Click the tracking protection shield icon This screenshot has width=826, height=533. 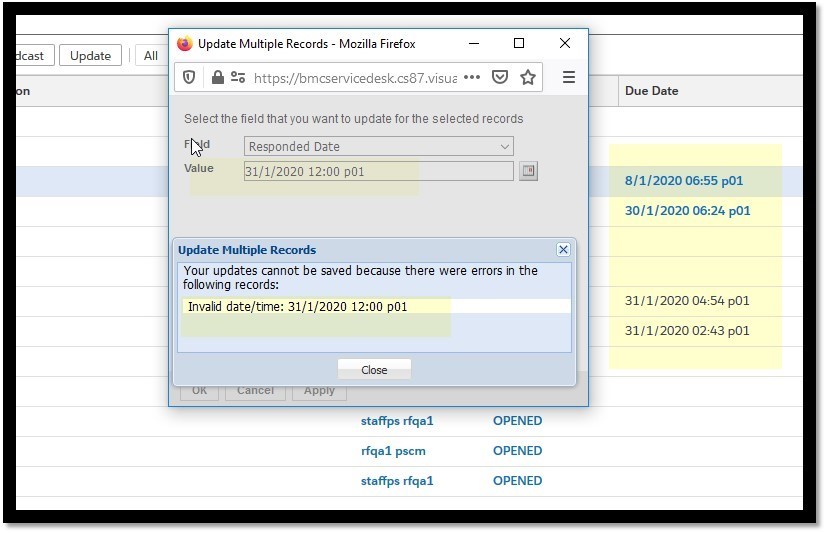[x=191, y=77]
